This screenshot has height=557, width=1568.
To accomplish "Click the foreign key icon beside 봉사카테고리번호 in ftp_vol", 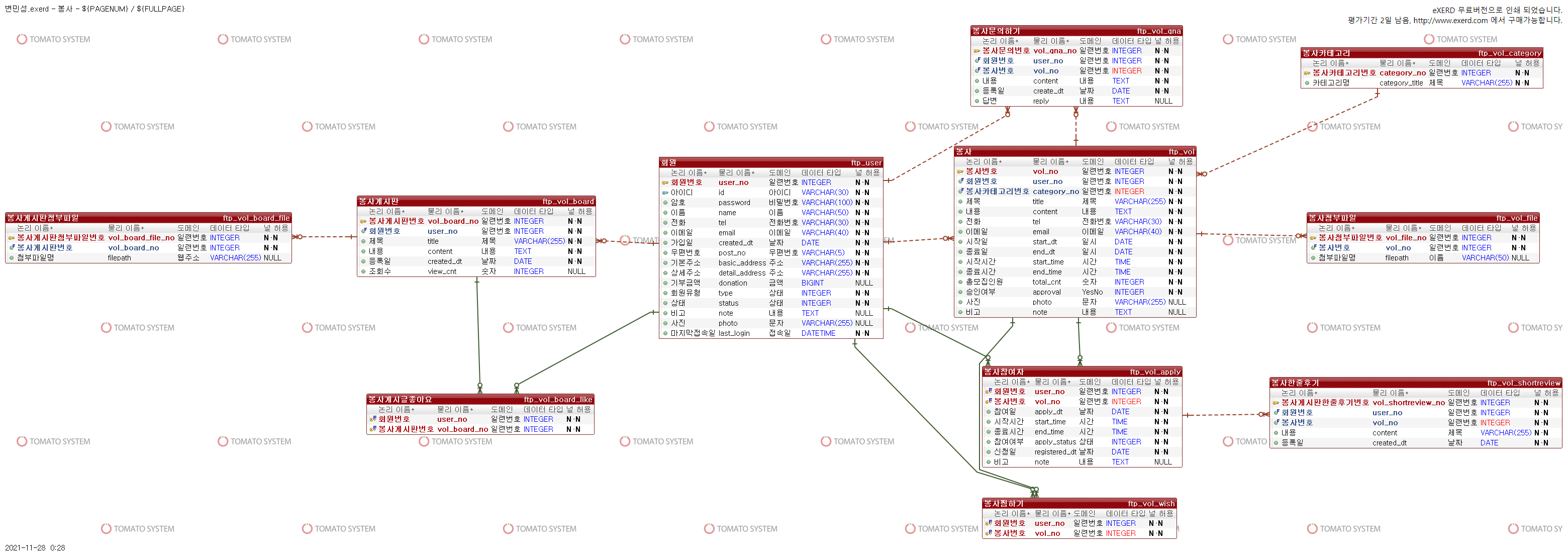I will point(960,191).
